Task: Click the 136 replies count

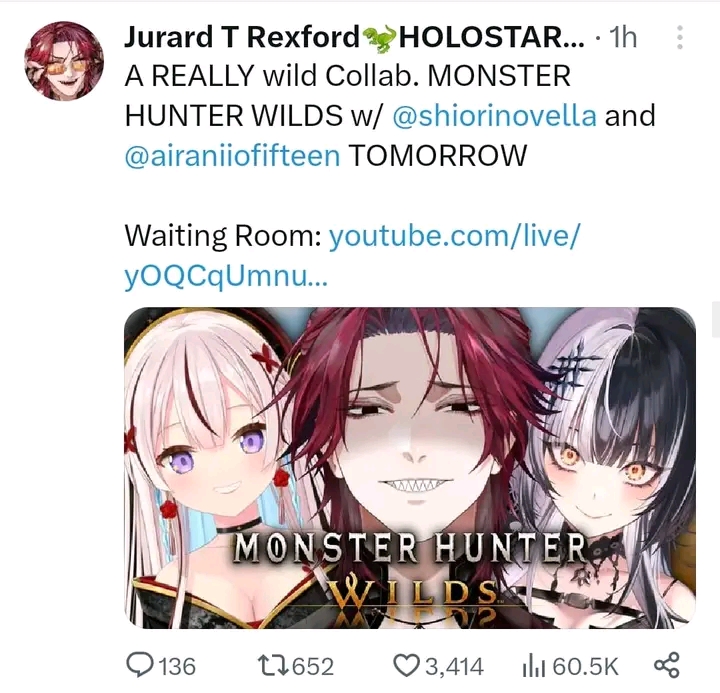Action: [x=177, y=666]
